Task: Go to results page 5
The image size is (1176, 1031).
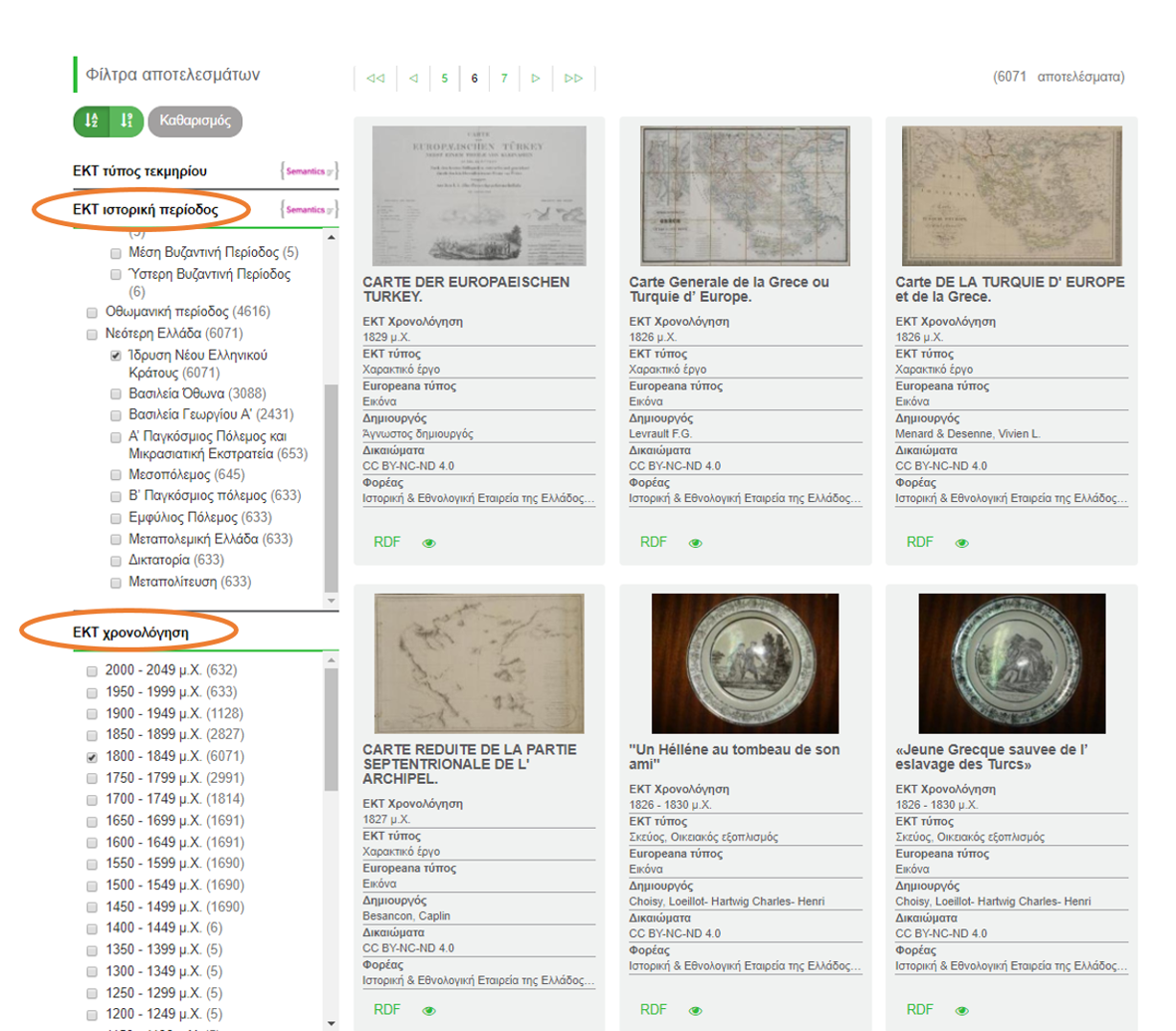Action: point(445,78)
